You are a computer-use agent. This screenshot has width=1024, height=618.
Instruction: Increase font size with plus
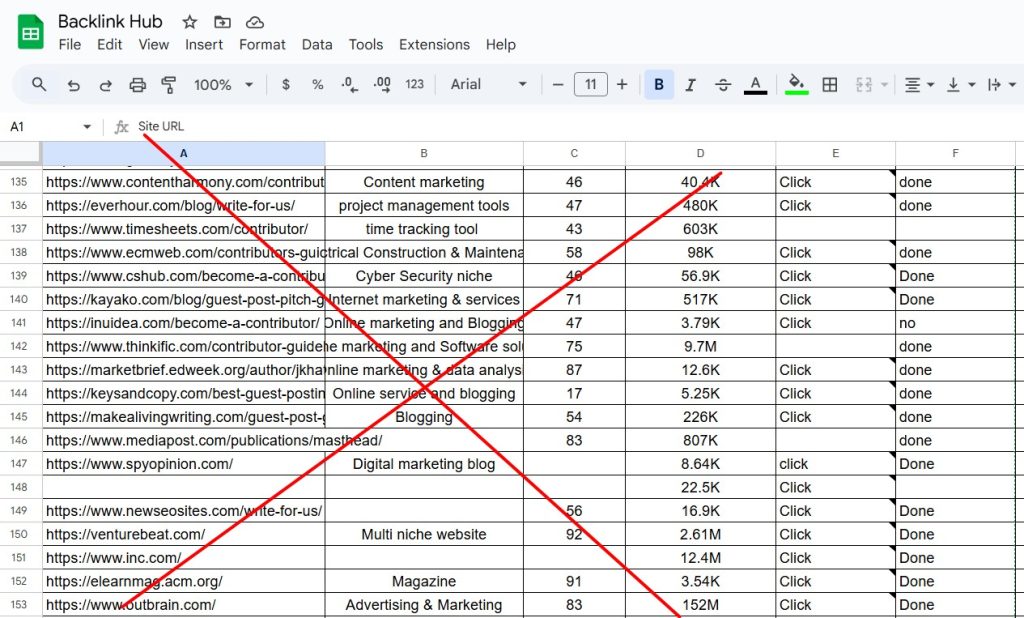(622, 84)
